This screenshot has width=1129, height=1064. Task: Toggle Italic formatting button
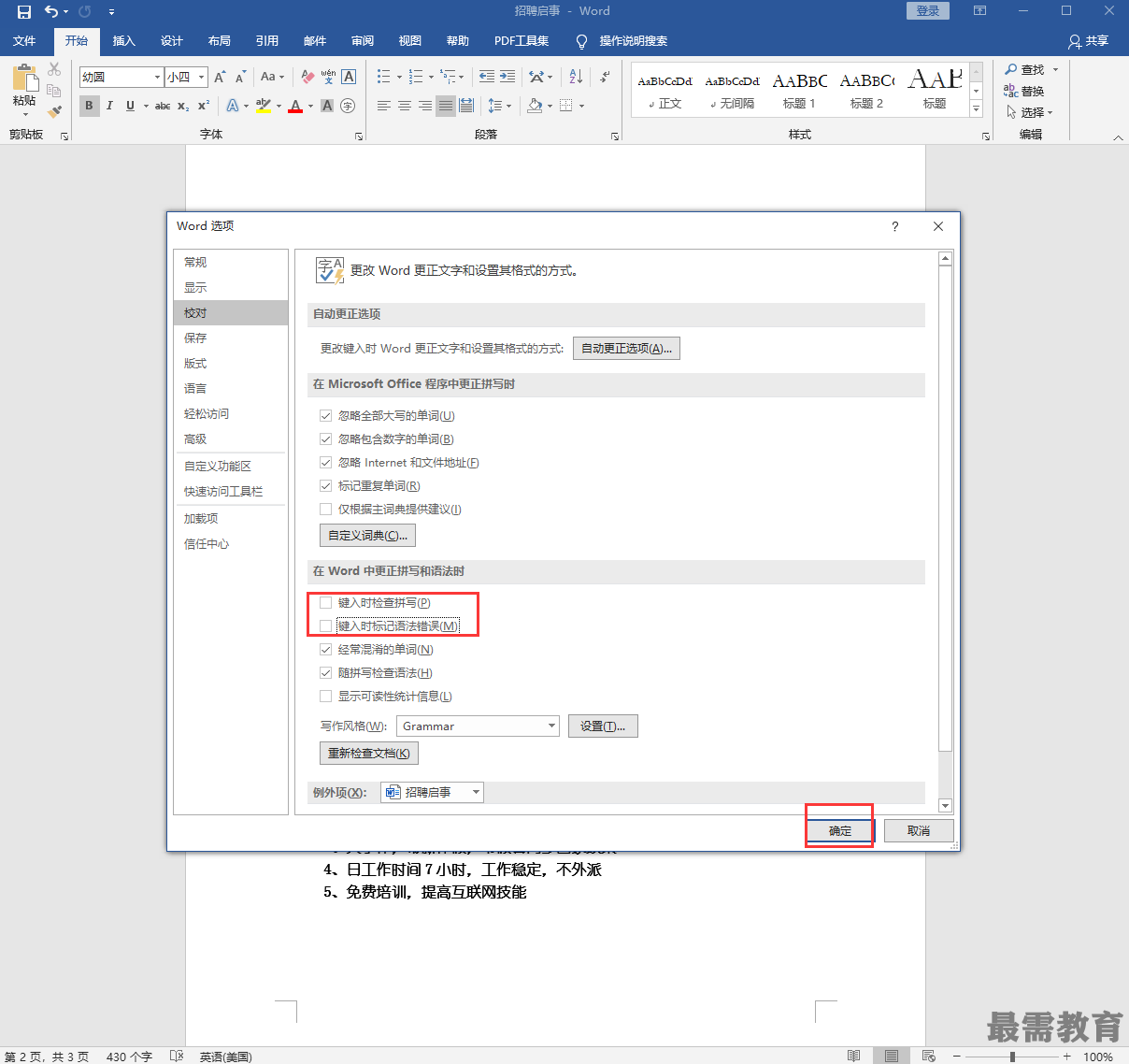[x=109, y=106]
